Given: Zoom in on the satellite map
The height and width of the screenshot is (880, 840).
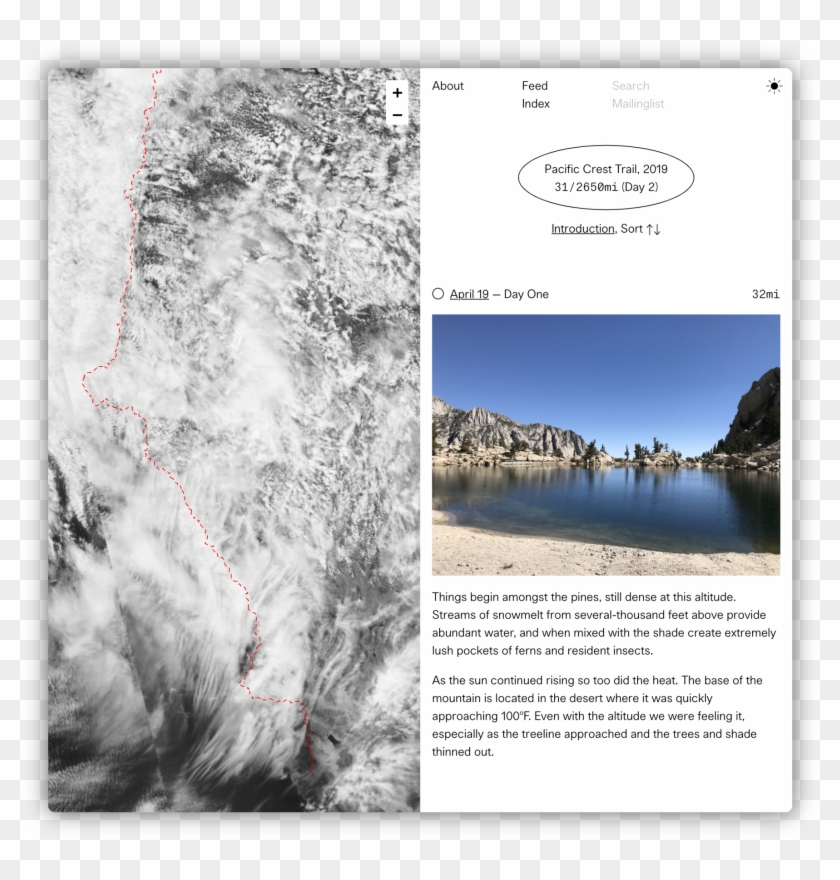Looking at the screenshot, I should click(x=397, y=93).
